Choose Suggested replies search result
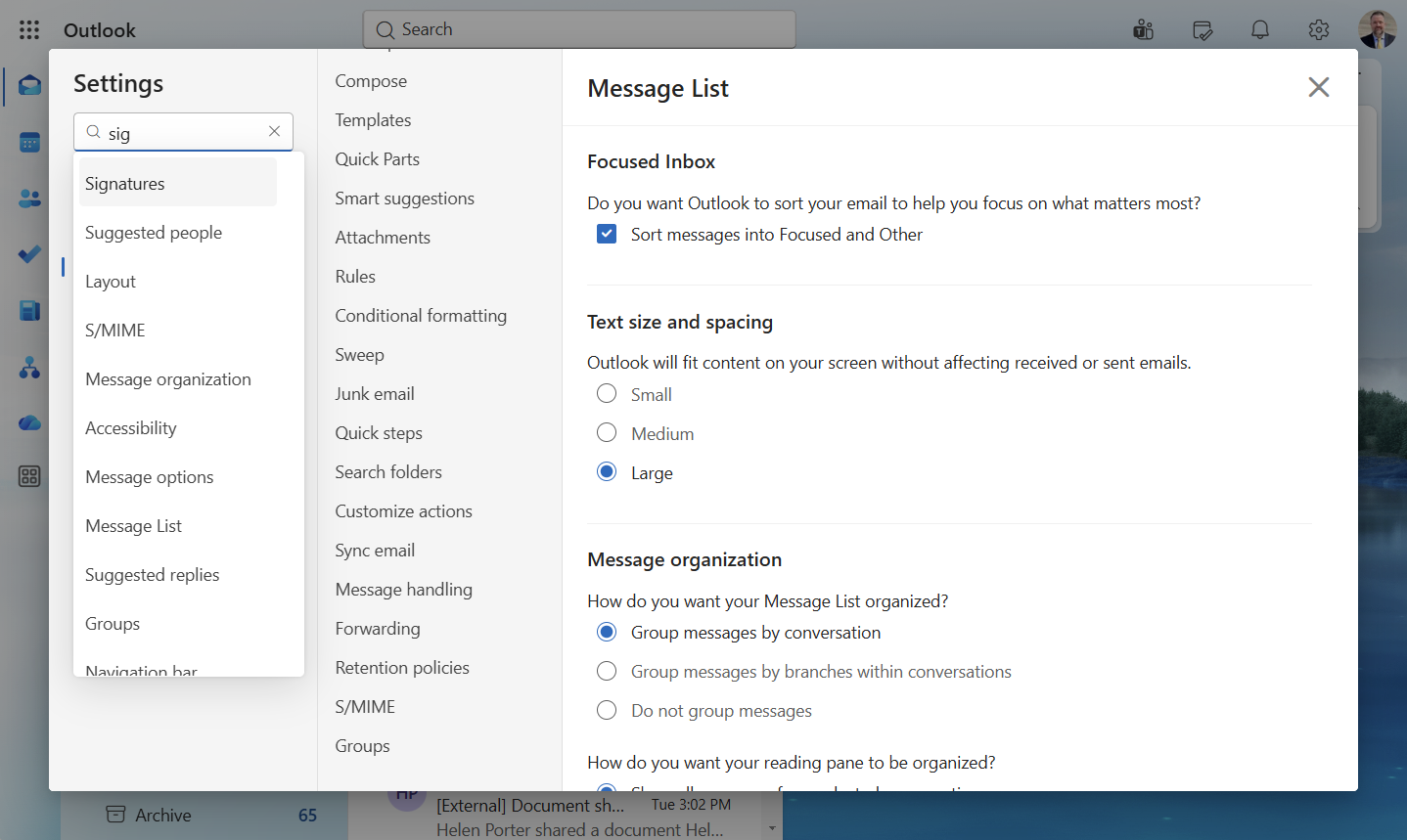The width and height of the screenshot is (1407, 840). (x=178, y=574)
